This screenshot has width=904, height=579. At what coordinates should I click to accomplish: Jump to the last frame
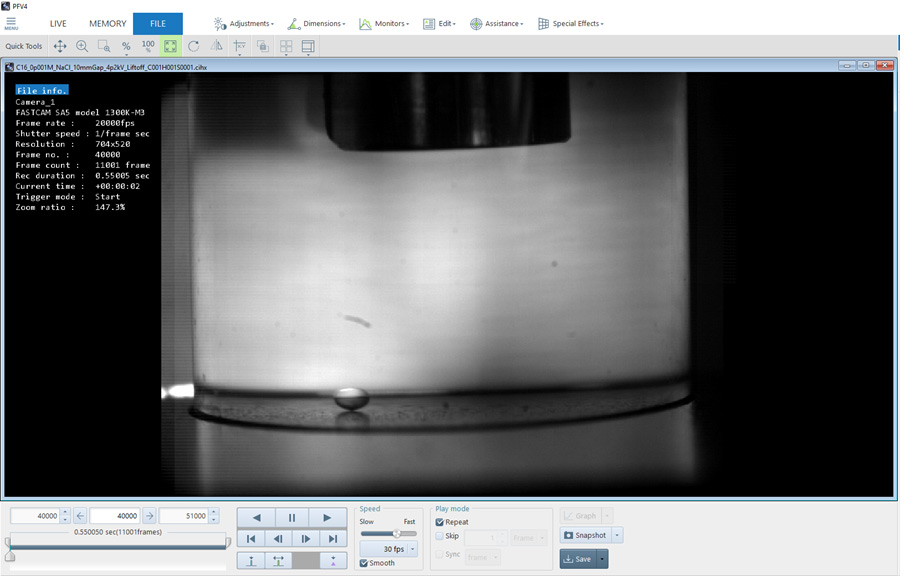click(332, 539)
